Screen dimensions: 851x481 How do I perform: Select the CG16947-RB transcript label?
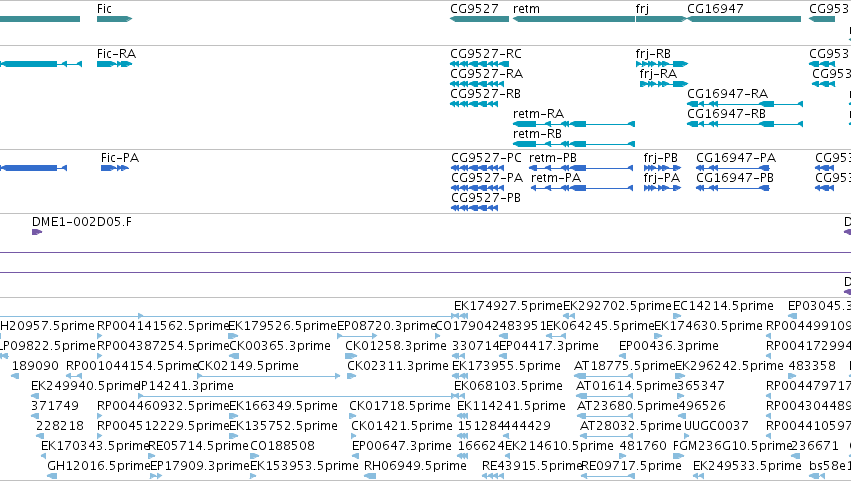point(727,114)
